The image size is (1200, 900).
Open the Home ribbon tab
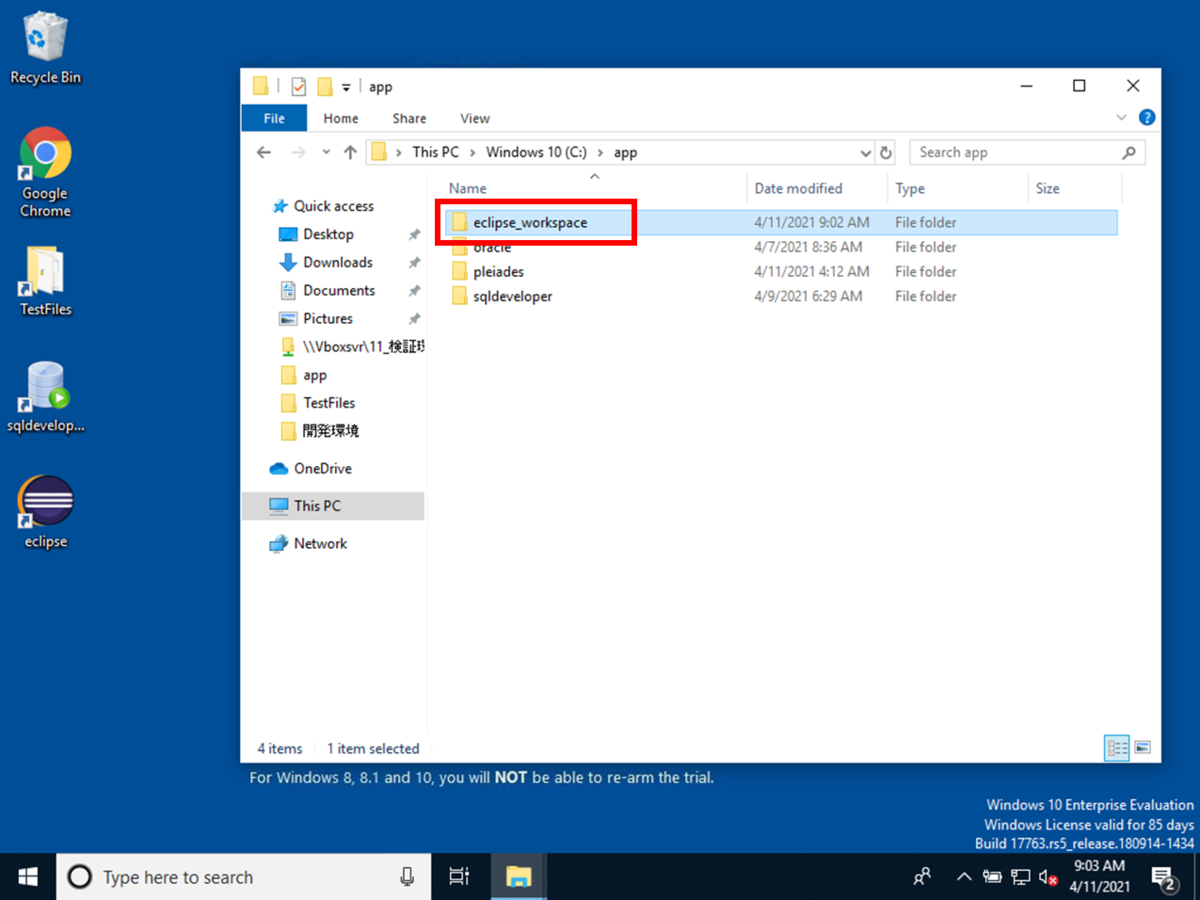(340, 118)
